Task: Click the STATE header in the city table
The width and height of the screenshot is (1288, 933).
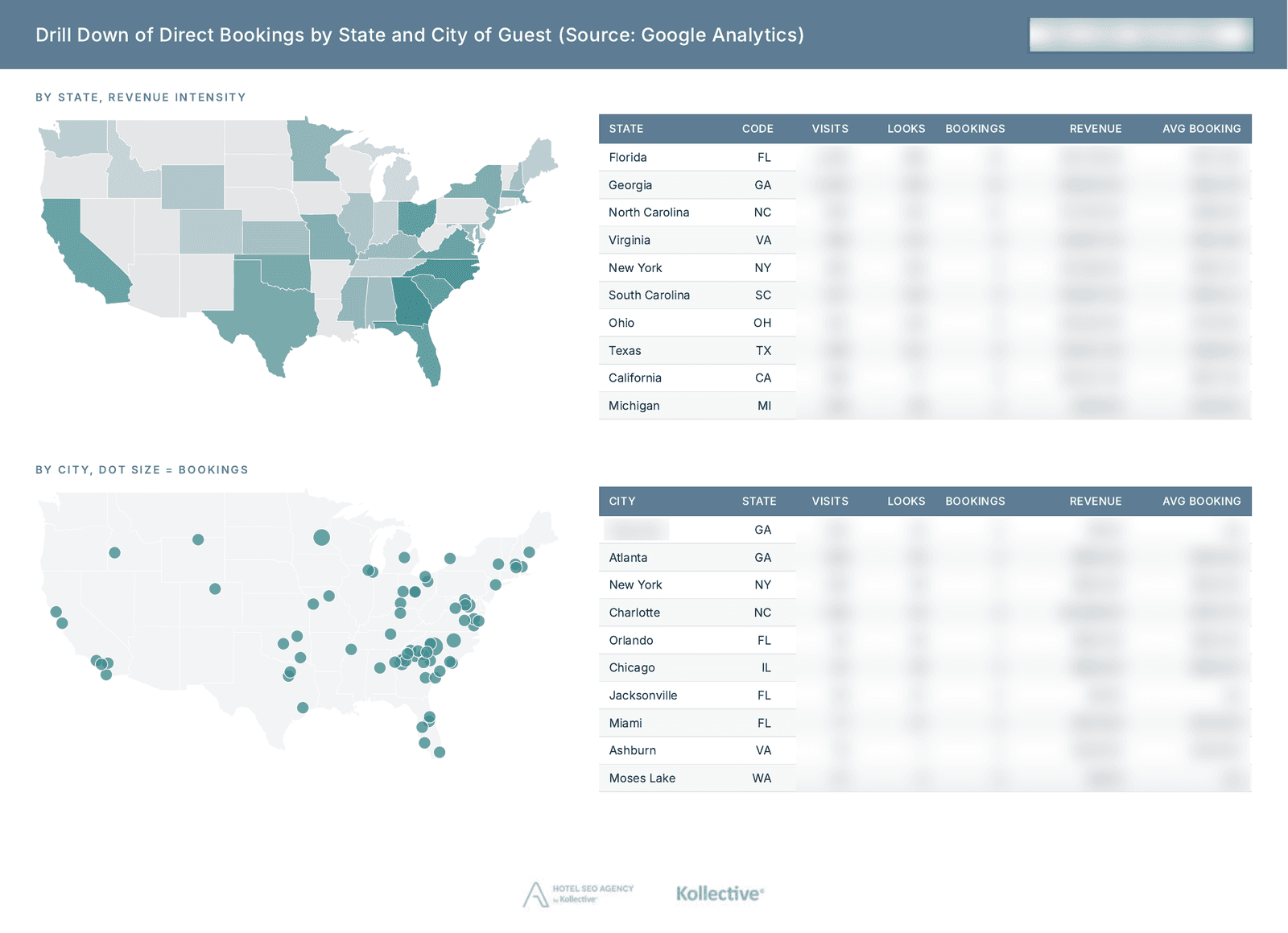Action: click(759, 502)
